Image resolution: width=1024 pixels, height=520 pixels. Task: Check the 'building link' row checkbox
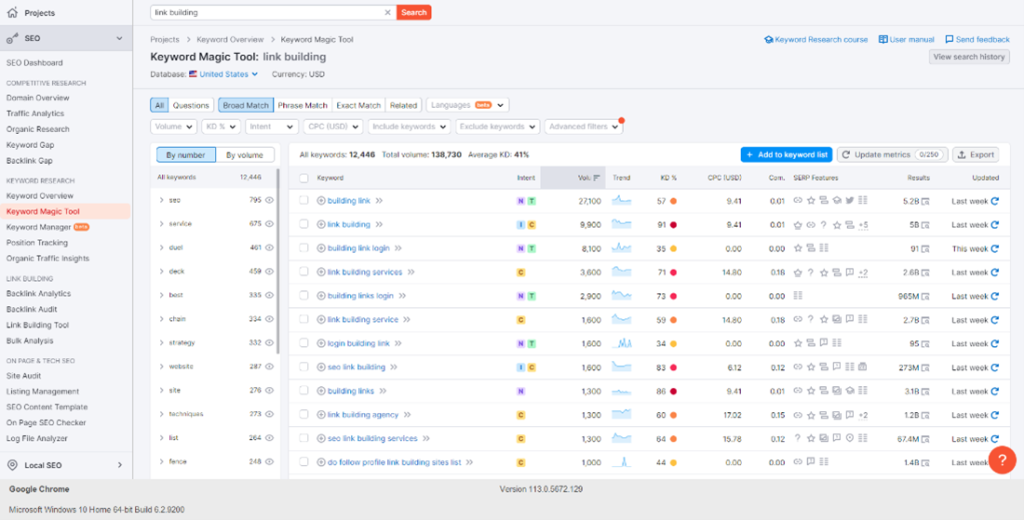pyautogui.click(x=304, y=201)
